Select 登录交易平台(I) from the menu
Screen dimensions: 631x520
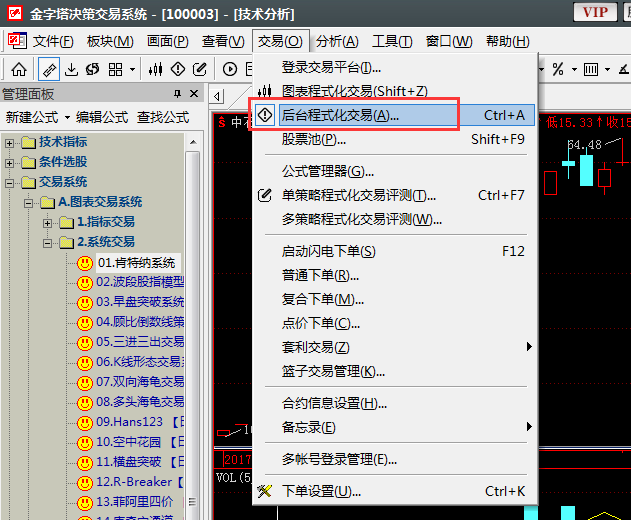click(395, 67)
